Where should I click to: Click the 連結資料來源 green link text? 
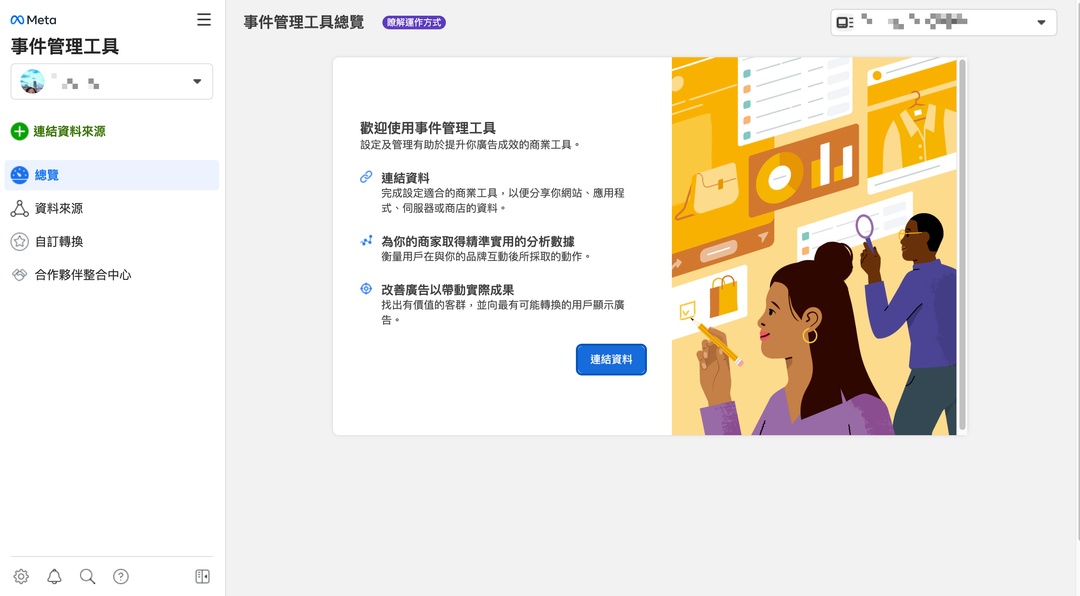pos(70,132)
